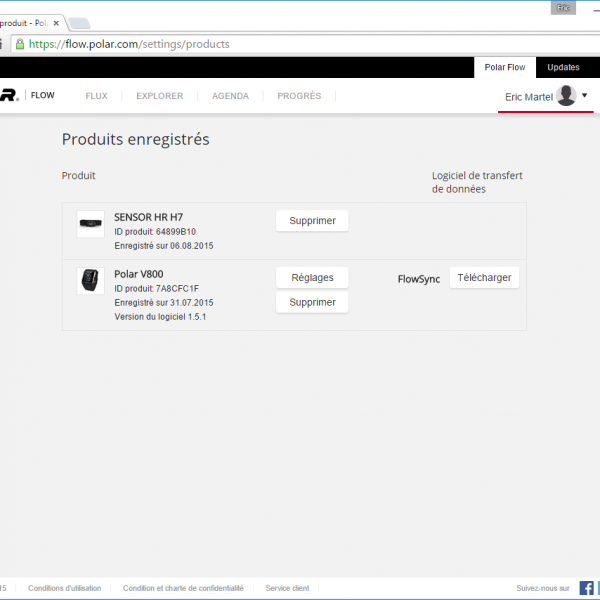Open the FLUX navigation menu
This screenshot has width=600, height=600.
96,96
